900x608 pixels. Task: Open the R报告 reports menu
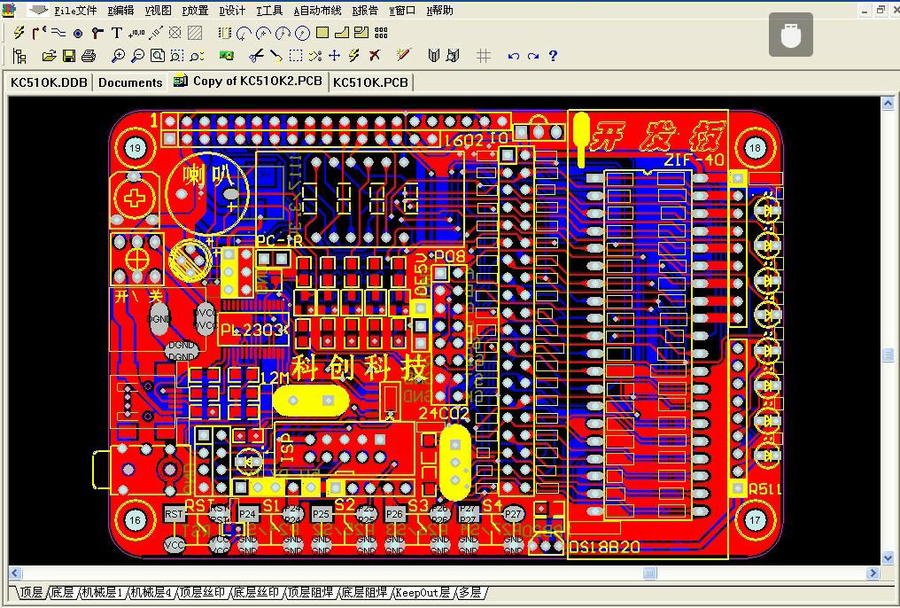pyautogui.click(x=365, y=10)
